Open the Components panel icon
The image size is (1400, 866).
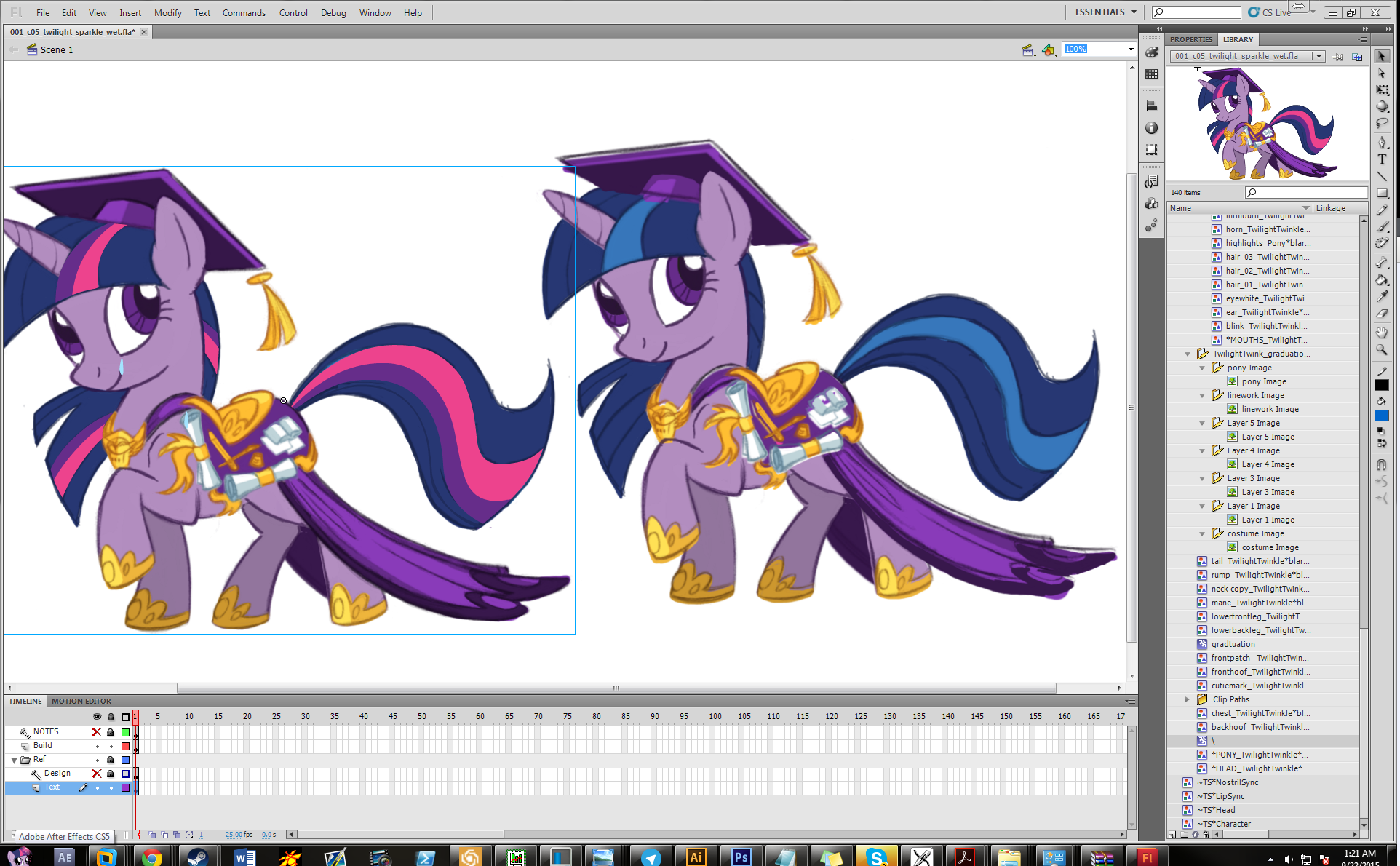[x=1152, y=204]
